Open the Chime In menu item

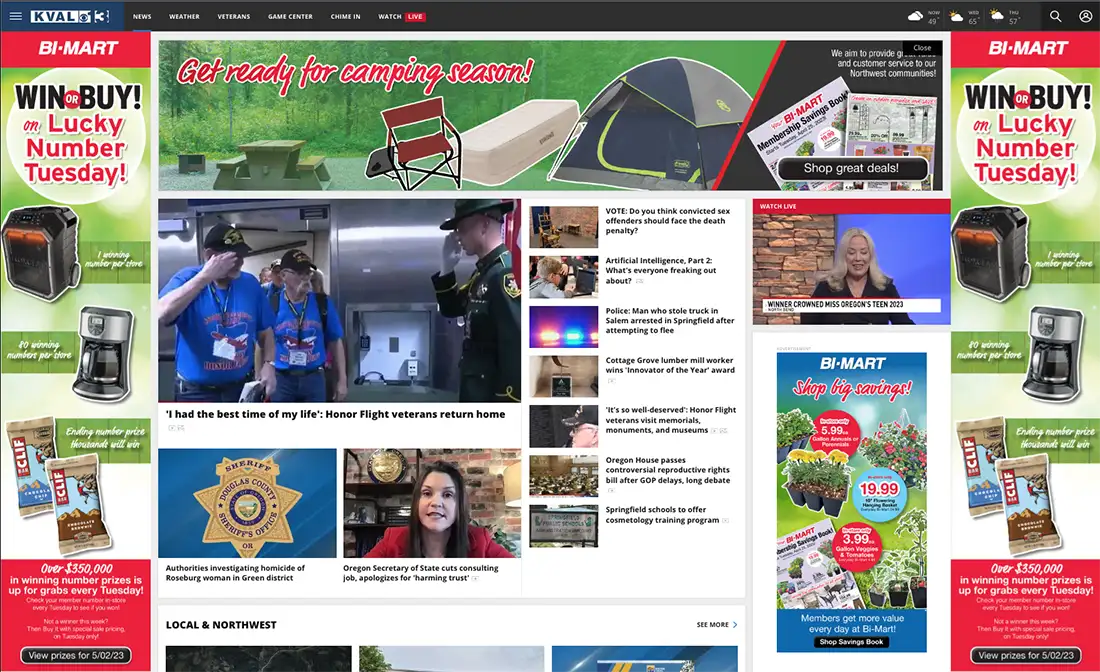click(346, 16)
